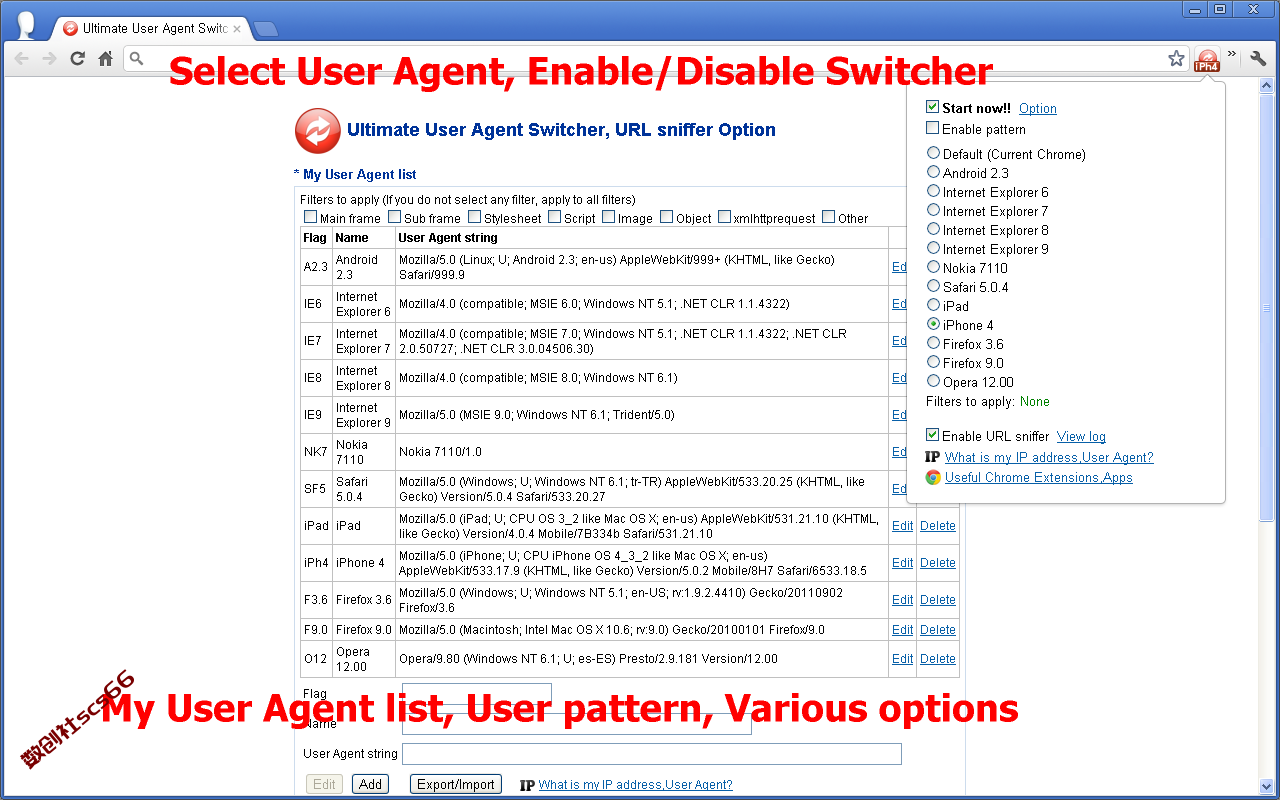Screen dimensions: 1280x800
Task: Click the browser Forward arrow
Action: pyautogui.click(x=49, y=59)
